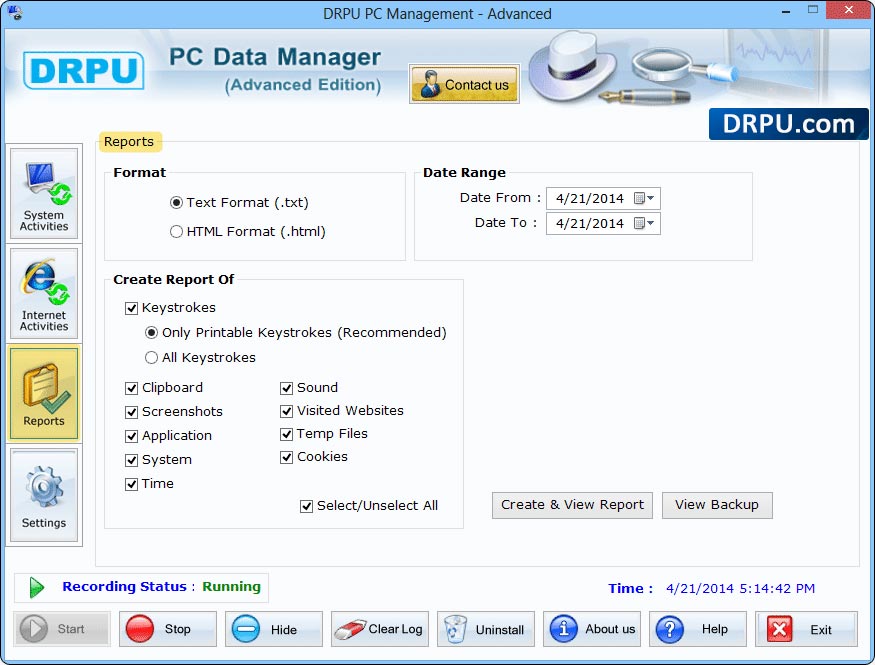Toggle the Visited Websites checkbox
Screen dimensions: 875x665
286,411
